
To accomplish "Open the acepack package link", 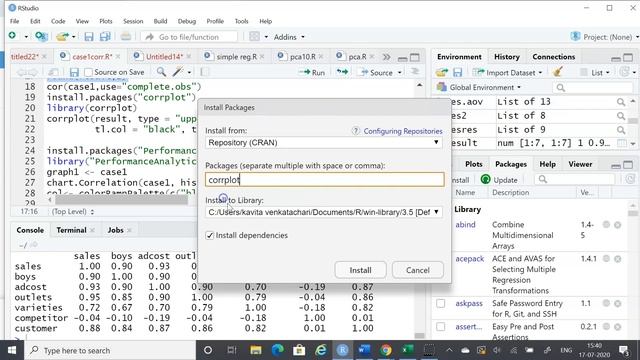I will (x=469, y=258).
